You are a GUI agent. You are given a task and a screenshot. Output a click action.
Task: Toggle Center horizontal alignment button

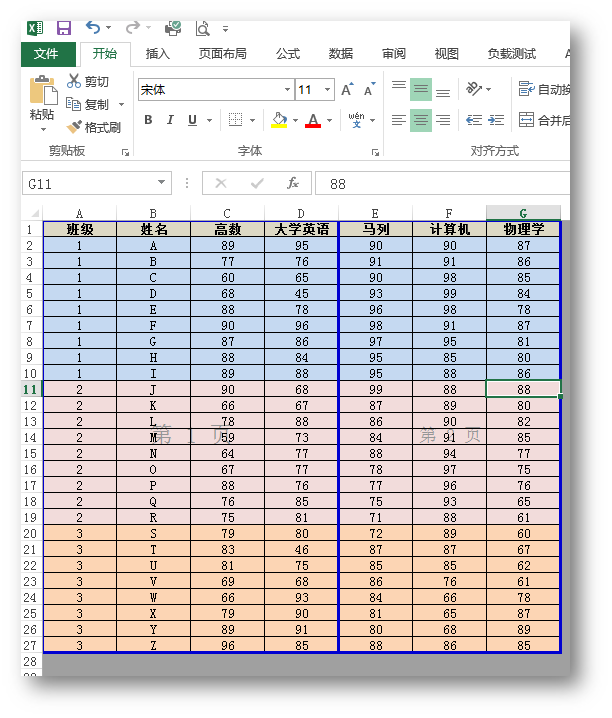(421, 120)
